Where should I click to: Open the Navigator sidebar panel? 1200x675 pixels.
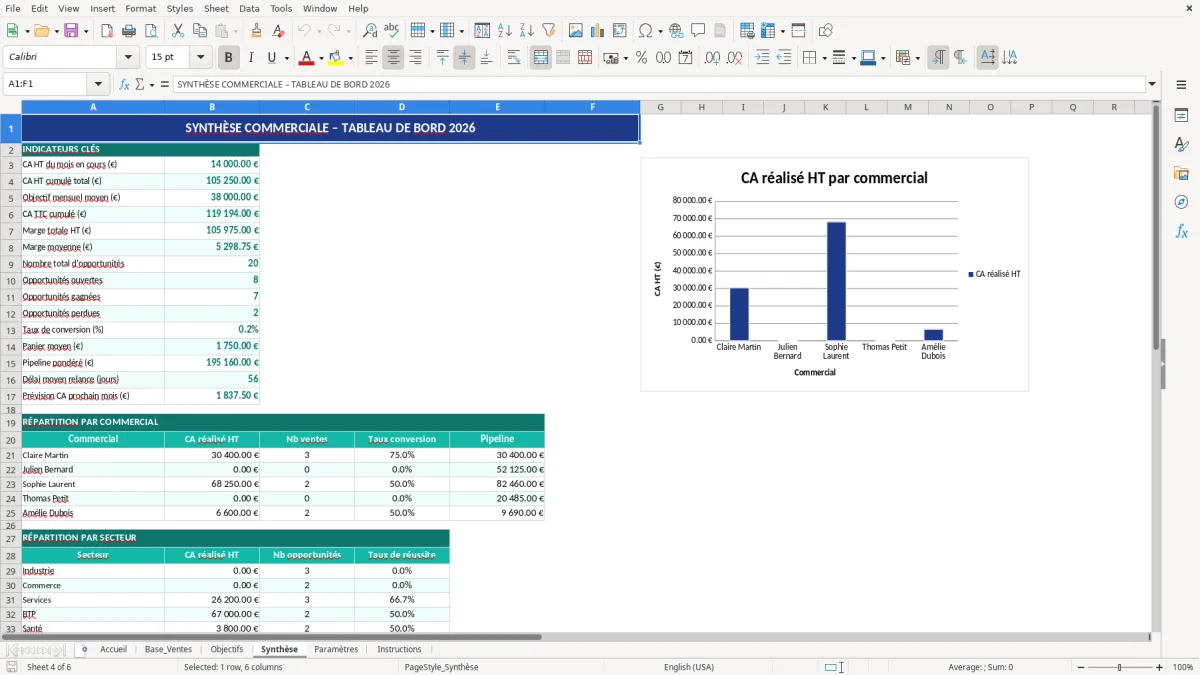coord(1181,202)
